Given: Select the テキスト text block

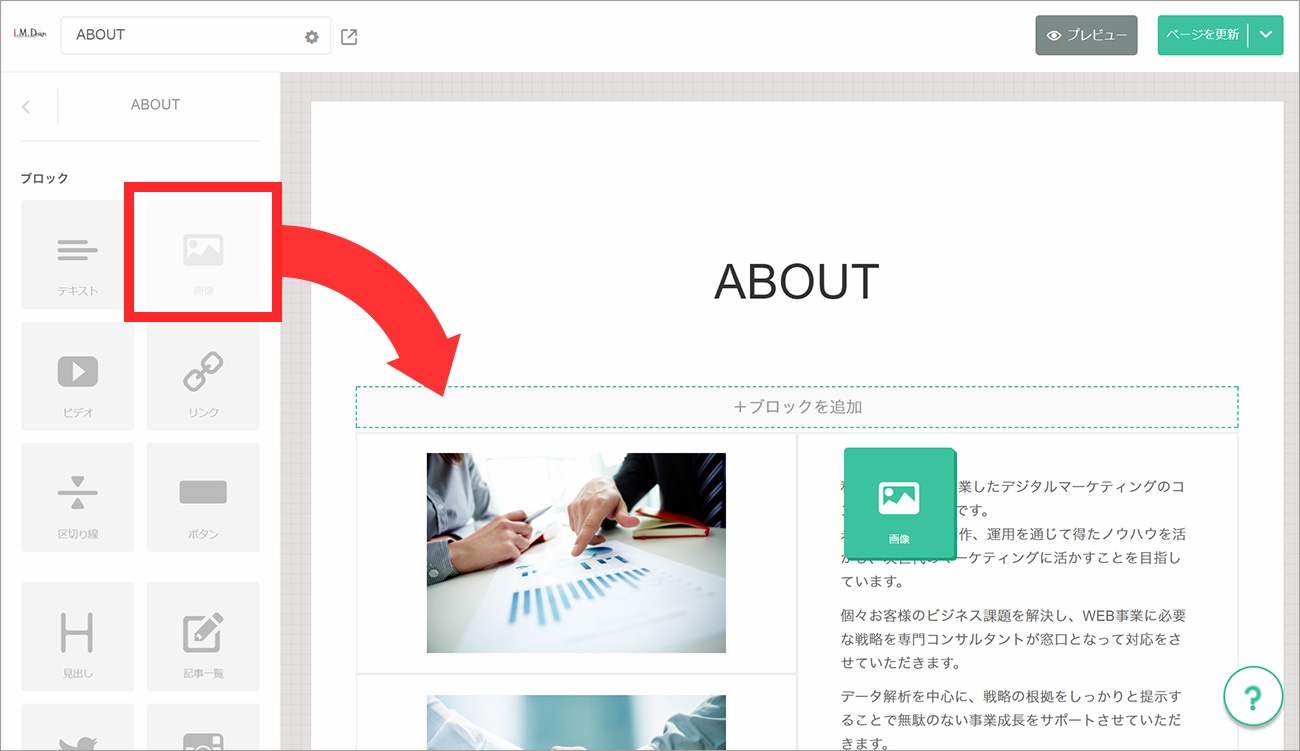Looking at the screenshot, I should [x=78, y=255].
